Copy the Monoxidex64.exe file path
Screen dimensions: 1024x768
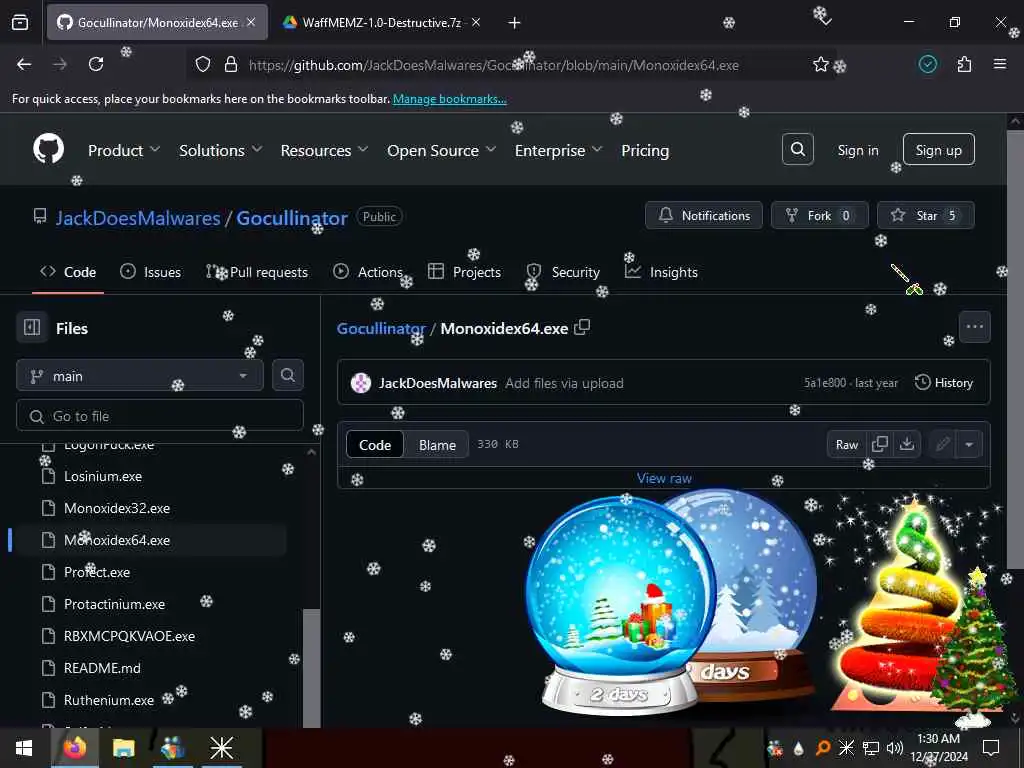[x=582, y=327]
